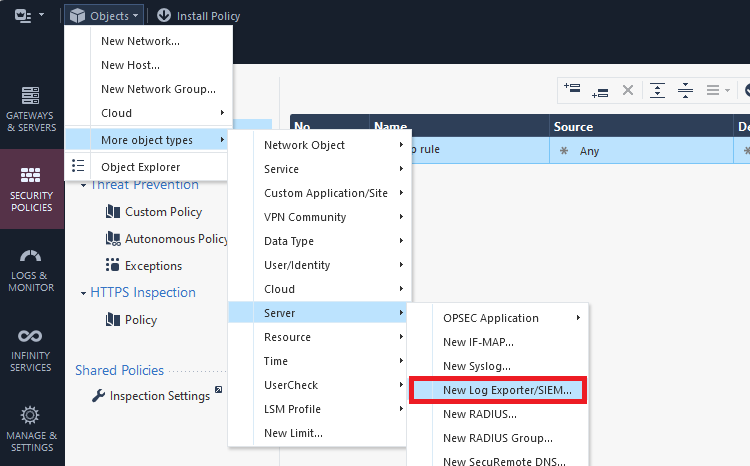Select Custom Policy under Threat Prevention
750x466 pixels.
[163, 212]
